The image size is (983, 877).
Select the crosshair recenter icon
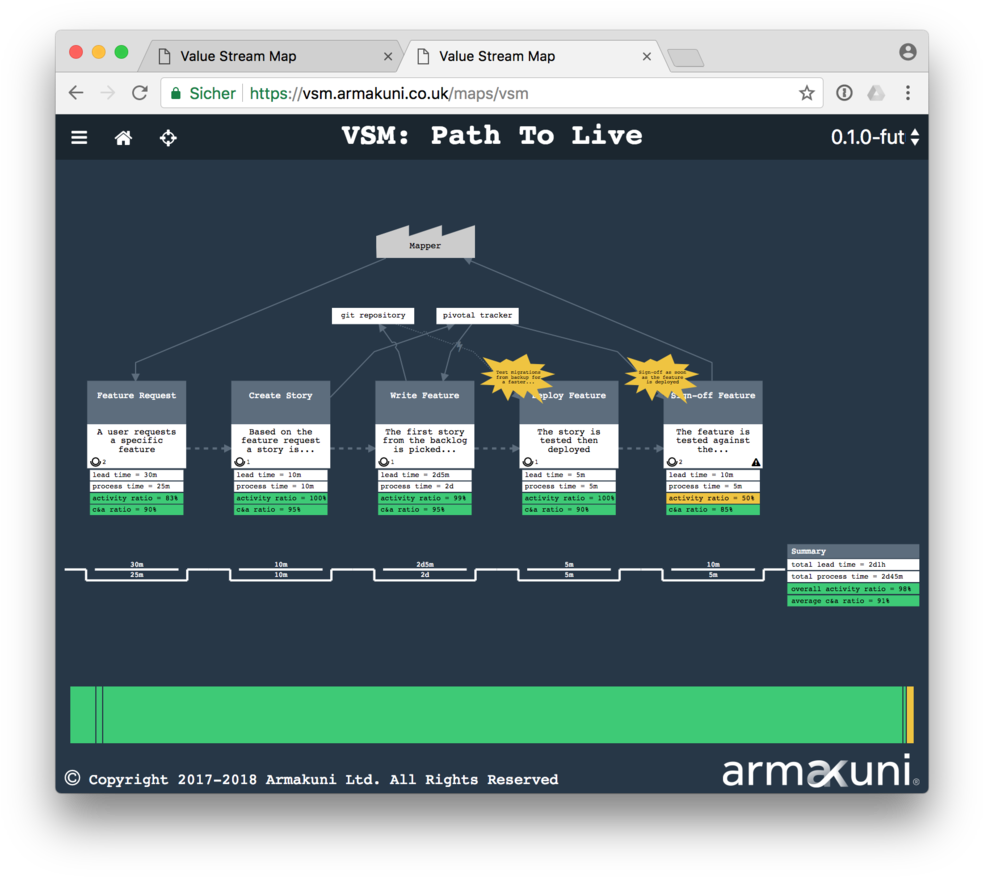(168, 138)
